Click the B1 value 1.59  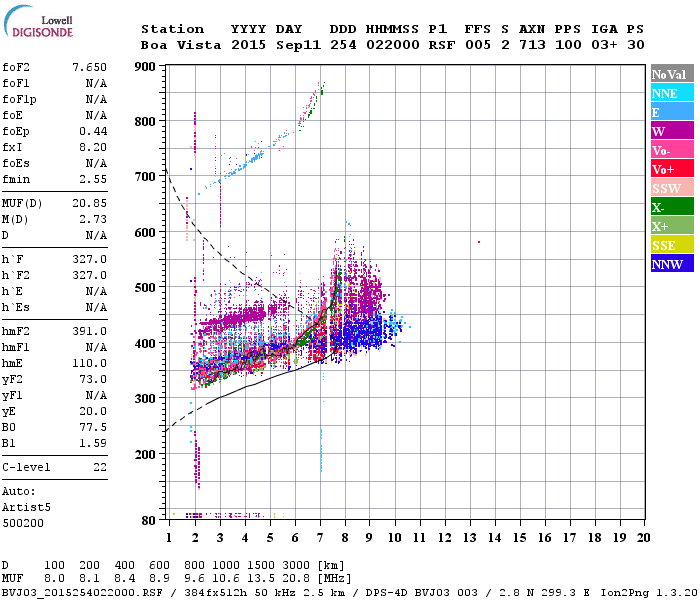point(93,443)
